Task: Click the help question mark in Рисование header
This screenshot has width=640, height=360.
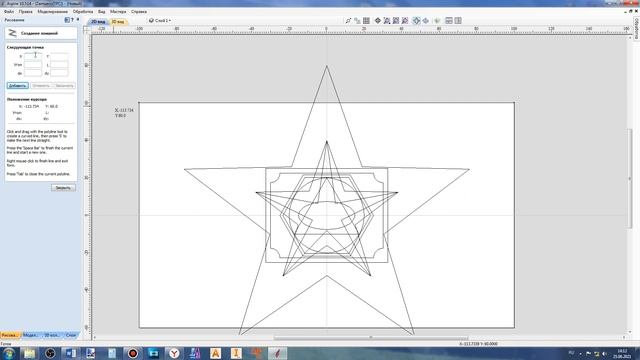Action: pyautogui.click(x=72, y=20)
